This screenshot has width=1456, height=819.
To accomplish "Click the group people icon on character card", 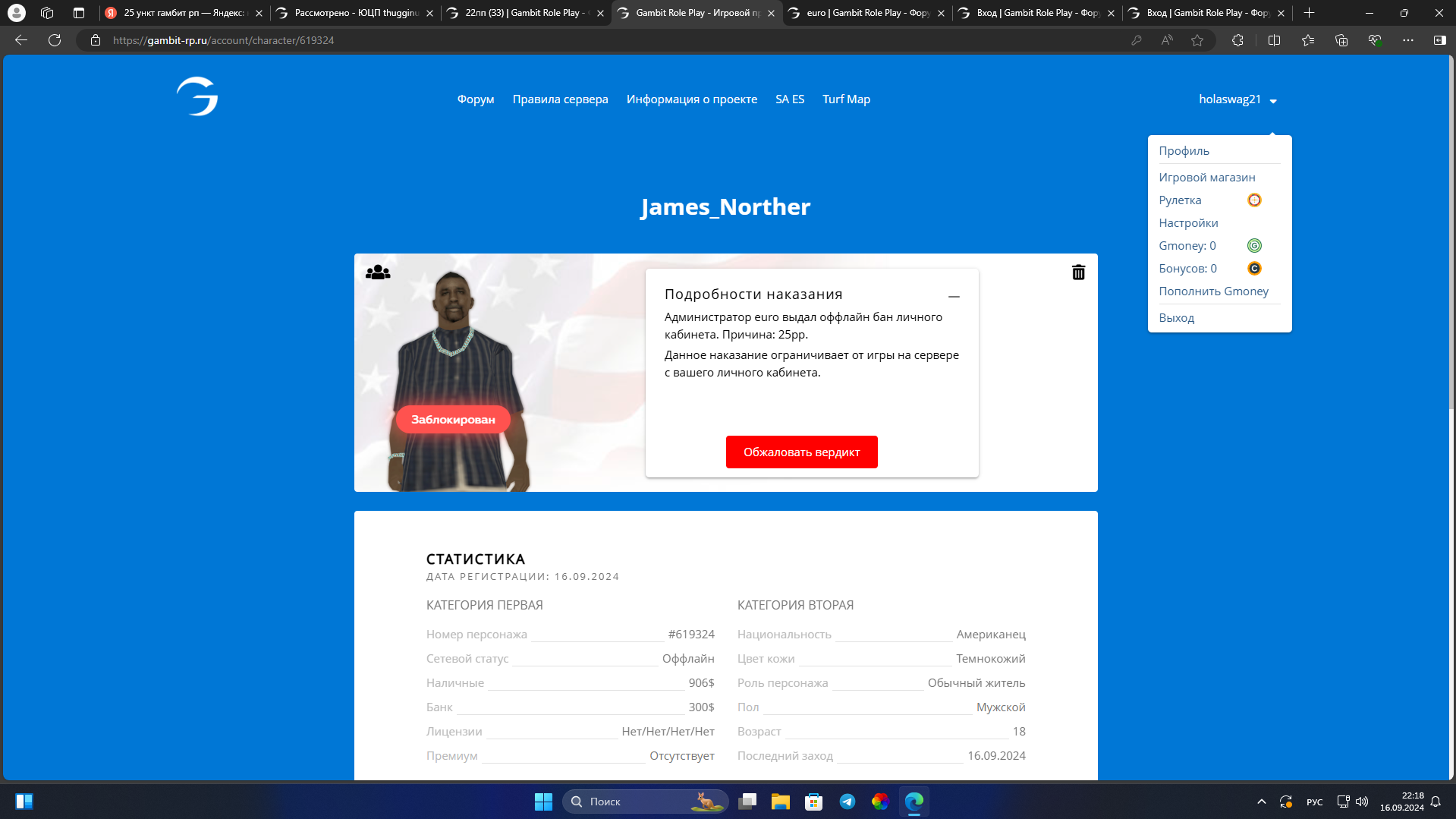I will point(378,272).
